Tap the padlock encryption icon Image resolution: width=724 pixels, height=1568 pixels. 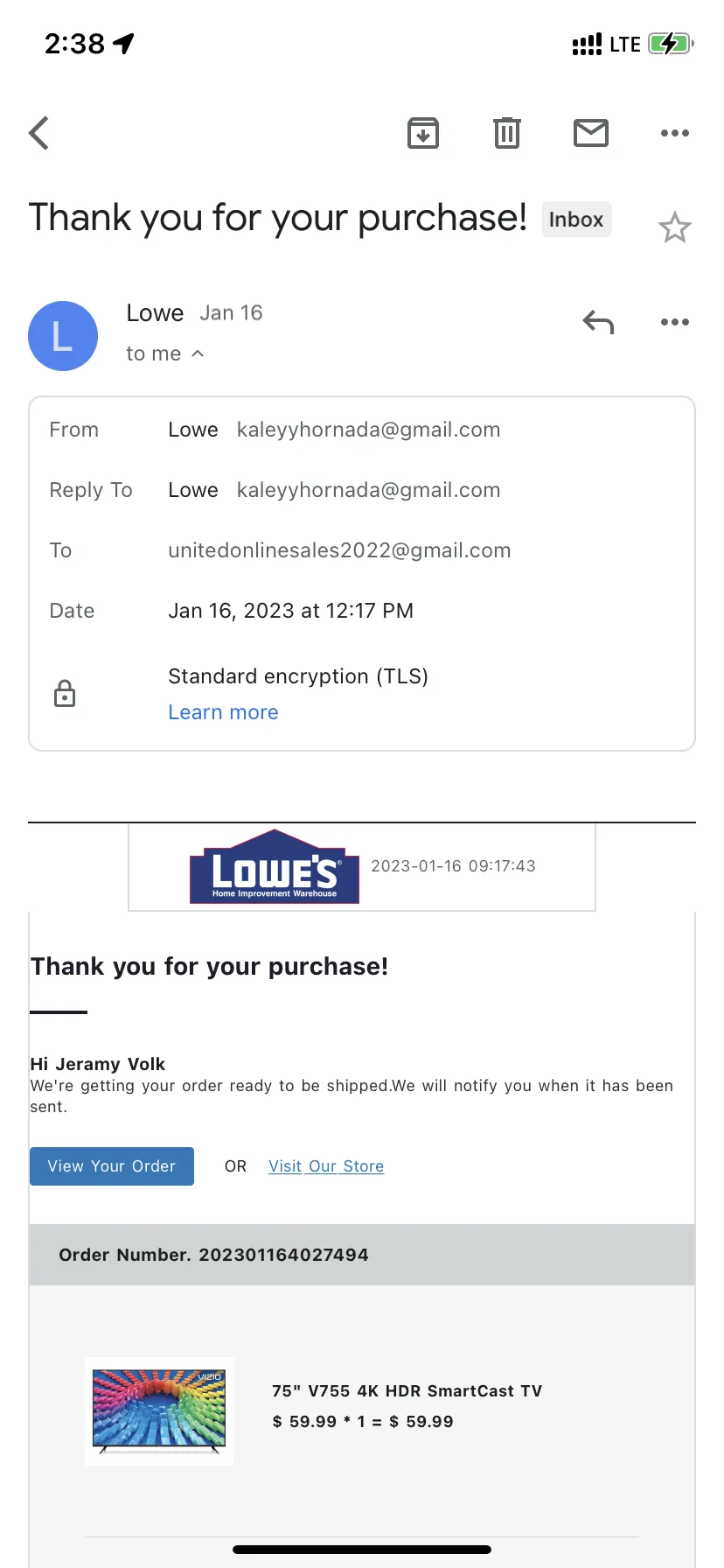pos(65,694)
